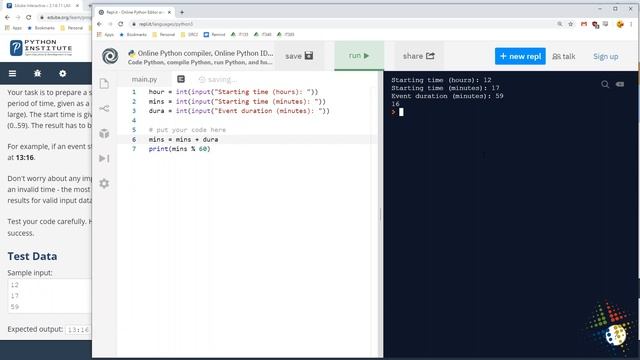
Task: Clear the console with the eraser icon
Action: (x=620, y=84)
